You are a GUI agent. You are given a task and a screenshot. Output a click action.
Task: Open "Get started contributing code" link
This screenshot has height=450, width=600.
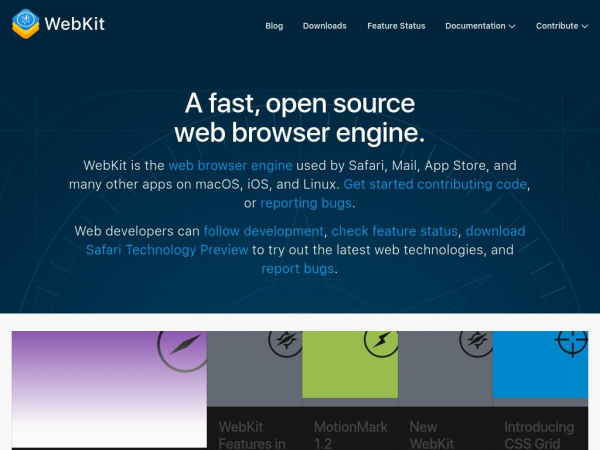(x=435, y=184)
